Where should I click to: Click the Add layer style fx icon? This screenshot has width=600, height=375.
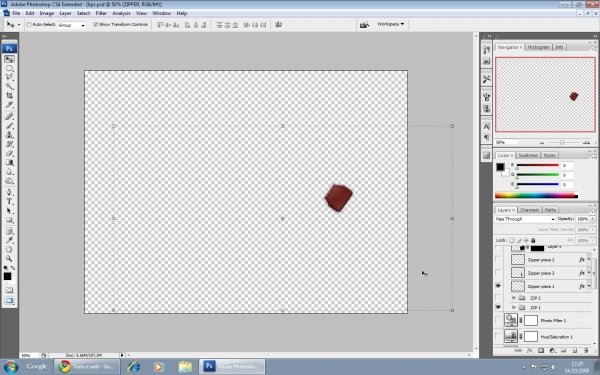coord(530,351)
